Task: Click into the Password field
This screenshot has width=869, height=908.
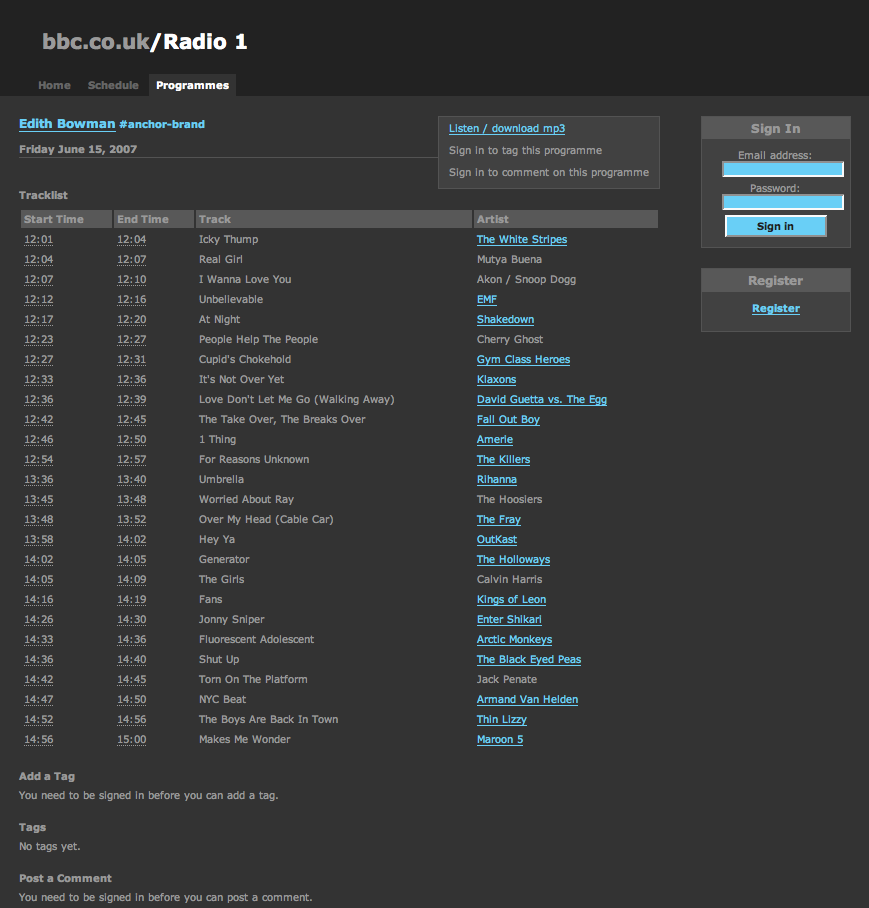Action: (x=782, y=202)
